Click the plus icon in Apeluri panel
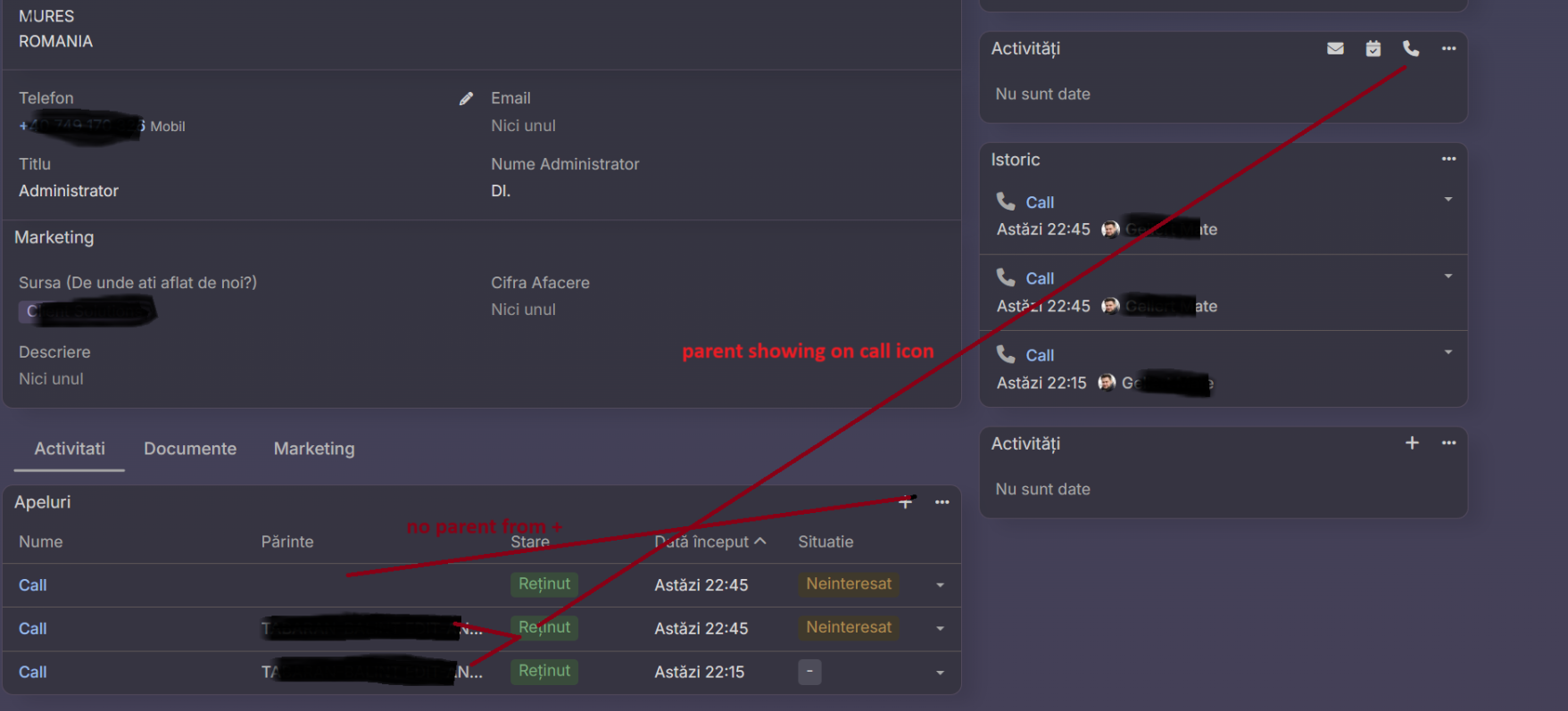 point(905,502)
